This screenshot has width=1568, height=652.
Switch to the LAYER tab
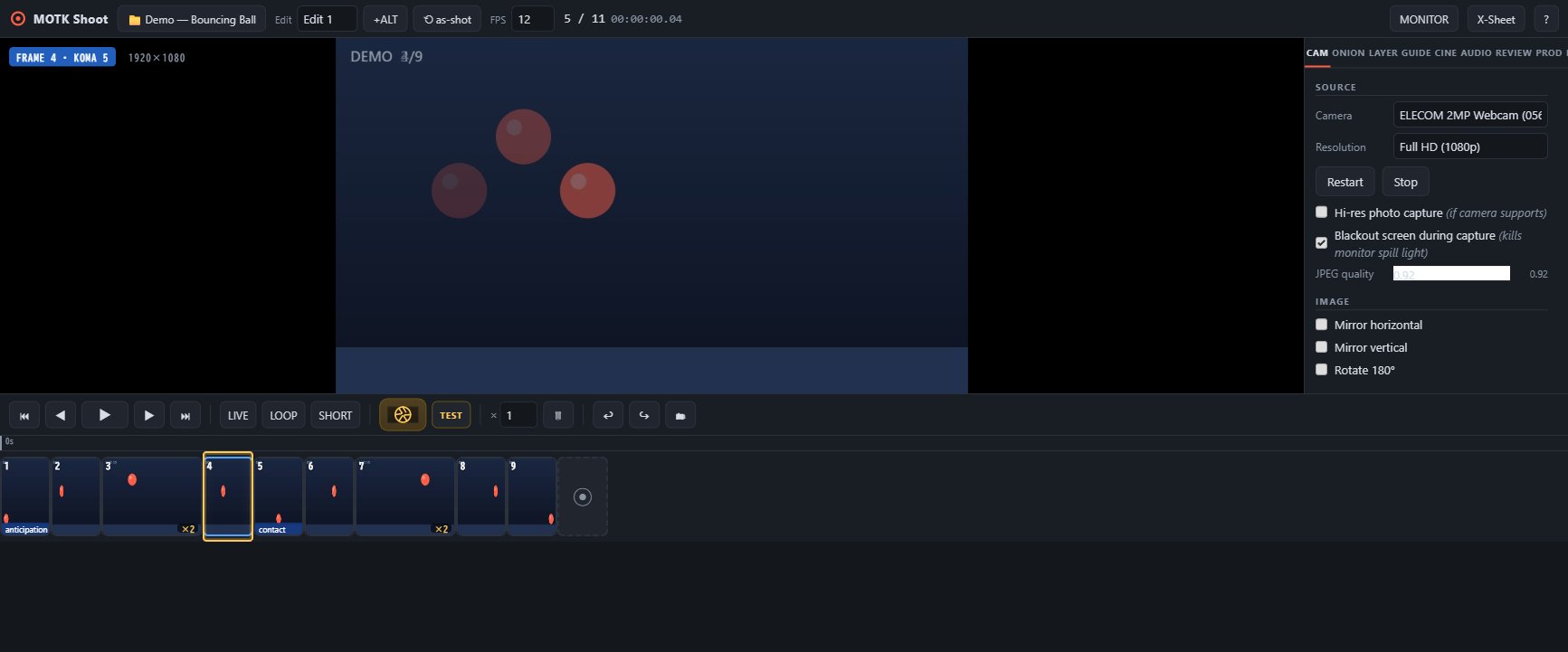click(1383, 52)
